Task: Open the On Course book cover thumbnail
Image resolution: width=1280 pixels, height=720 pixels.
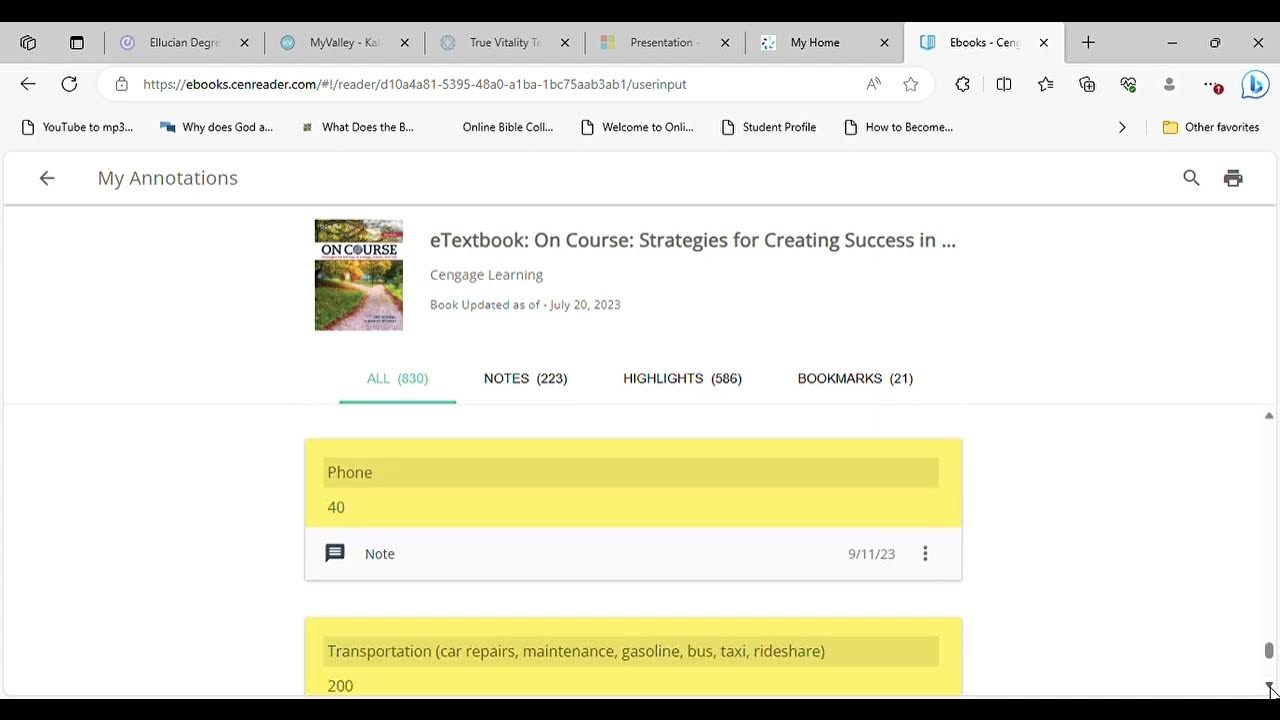Action: 359,275
